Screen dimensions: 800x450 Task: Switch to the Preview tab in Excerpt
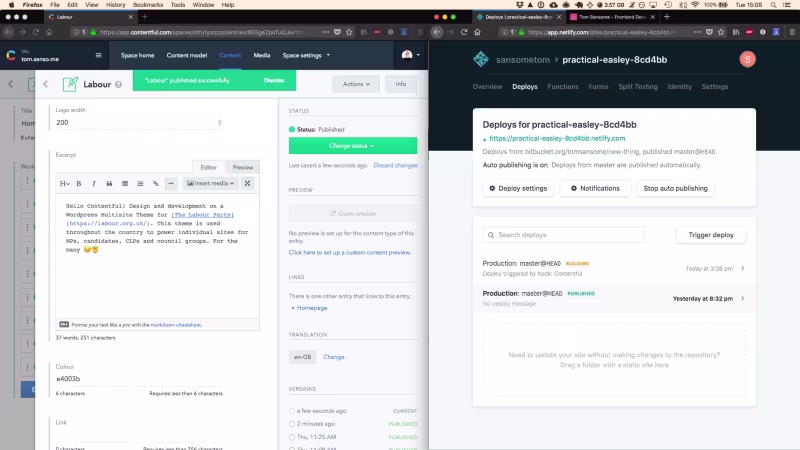click(243, 167)
